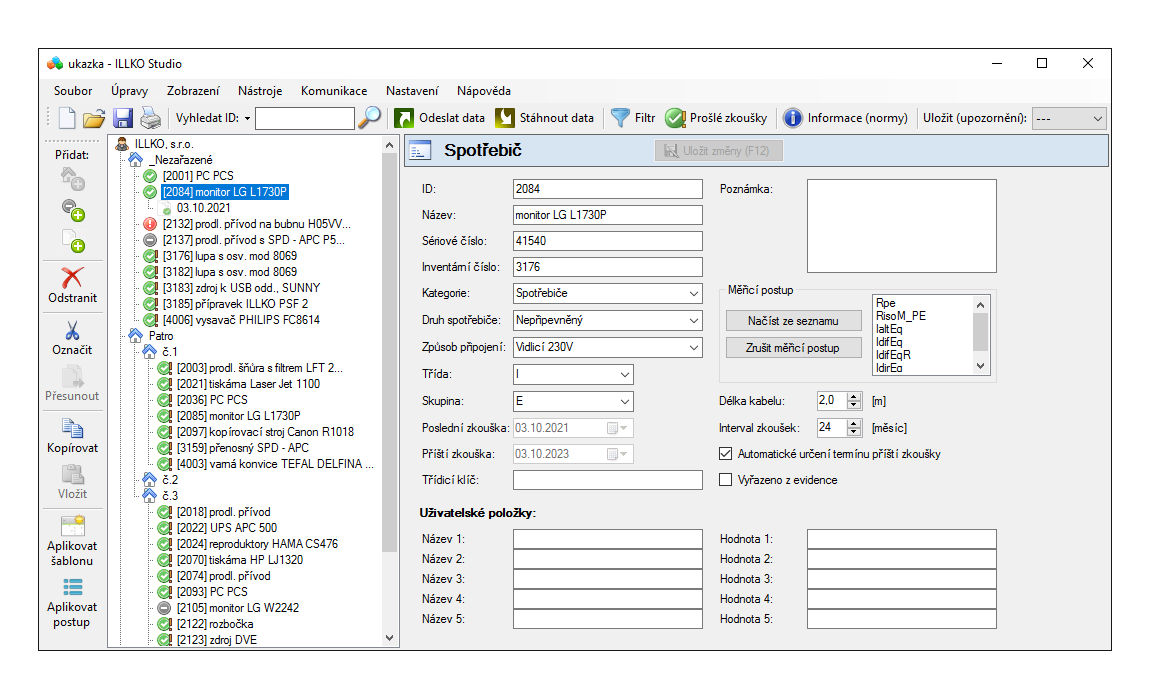1150x700 pixels.
Task: Open the Příští zkouška date picker
Action: pos(617,454)
